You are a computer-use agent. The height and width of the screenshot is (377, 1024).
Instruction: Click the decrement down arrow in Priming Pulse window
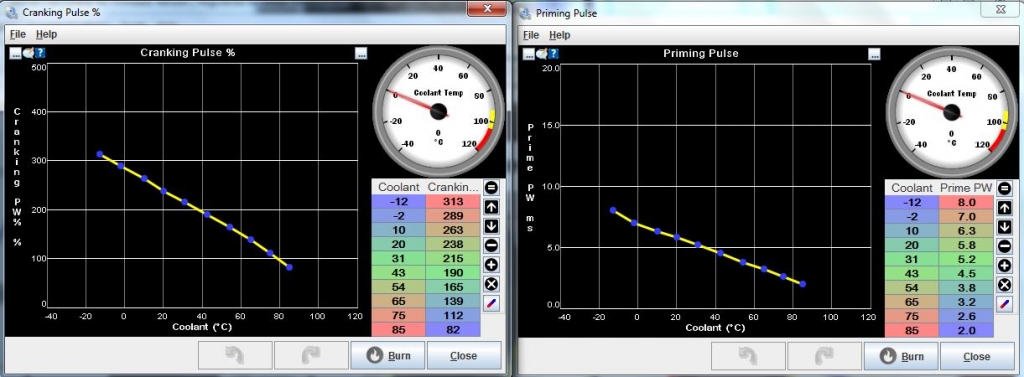pyautogui.click(x=1004, y=227)
